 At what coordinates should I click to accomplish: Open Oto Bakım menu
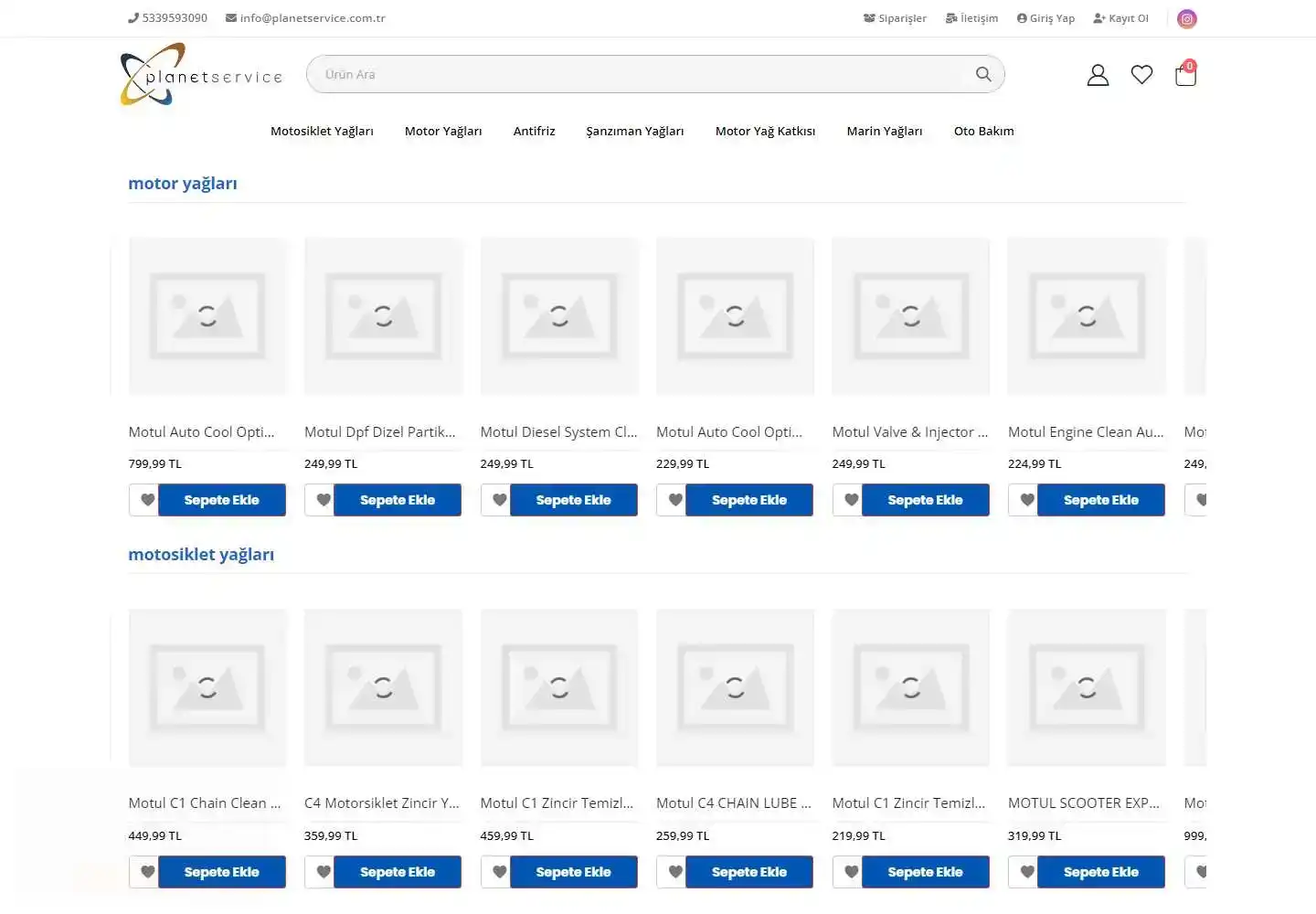(984, 131)
